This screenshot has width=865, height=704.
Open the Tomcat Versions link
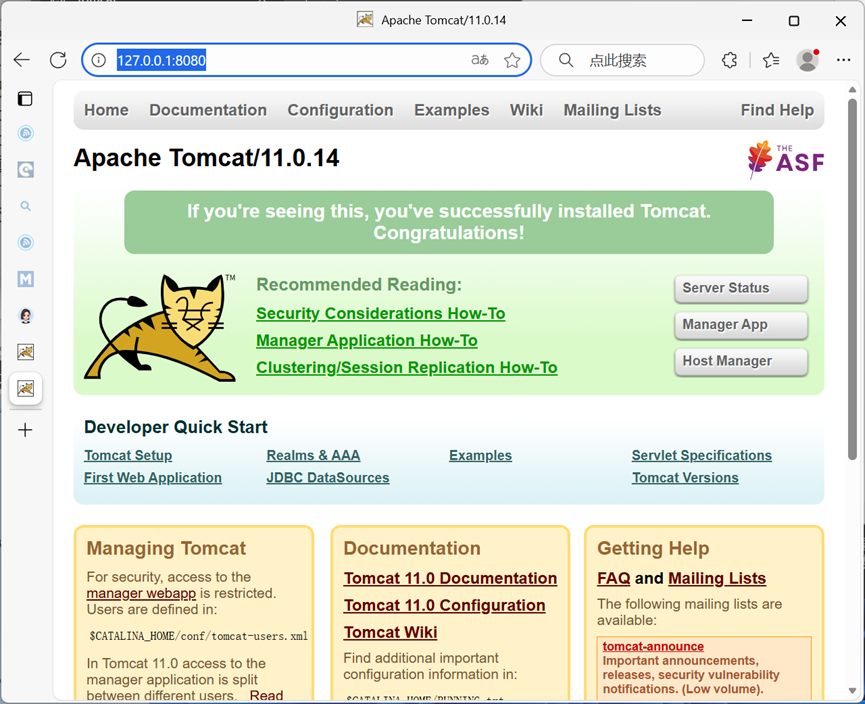(685, 477)
